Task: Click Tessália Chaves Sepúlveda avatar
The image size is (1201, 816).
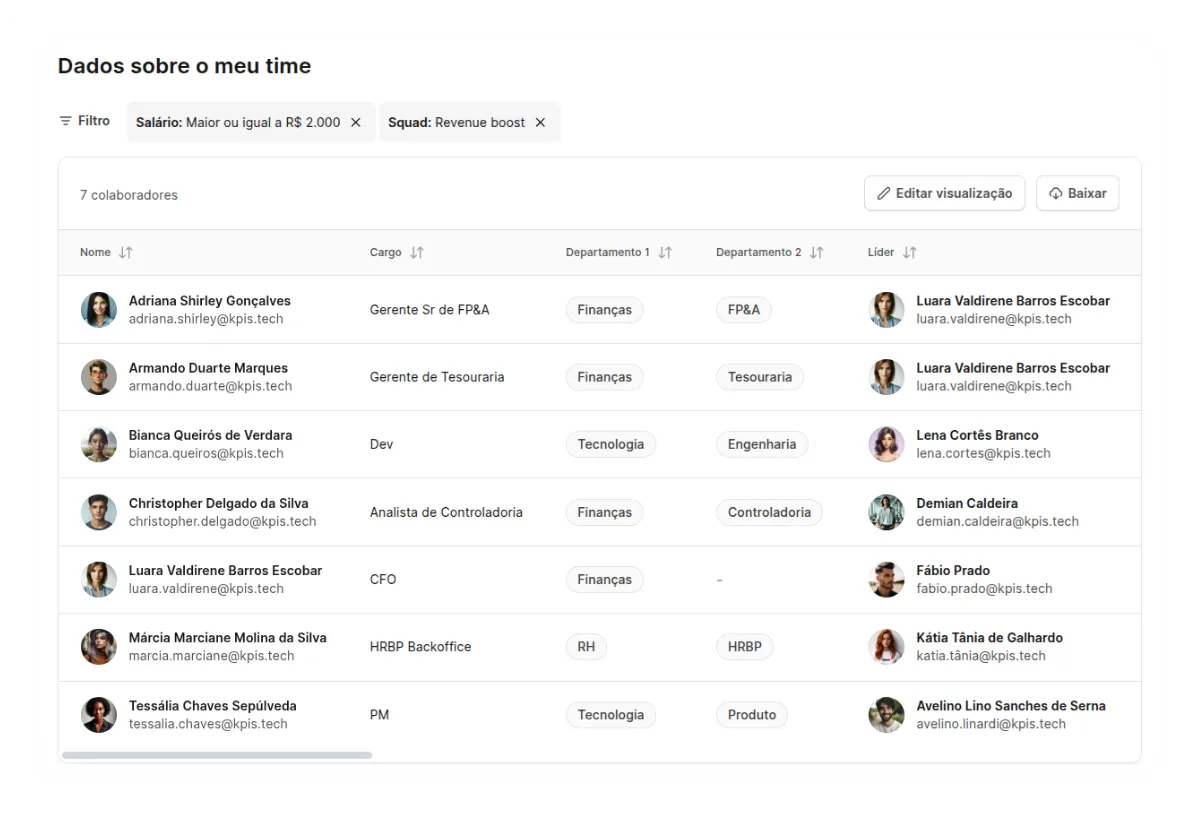Action: point(99,715)
